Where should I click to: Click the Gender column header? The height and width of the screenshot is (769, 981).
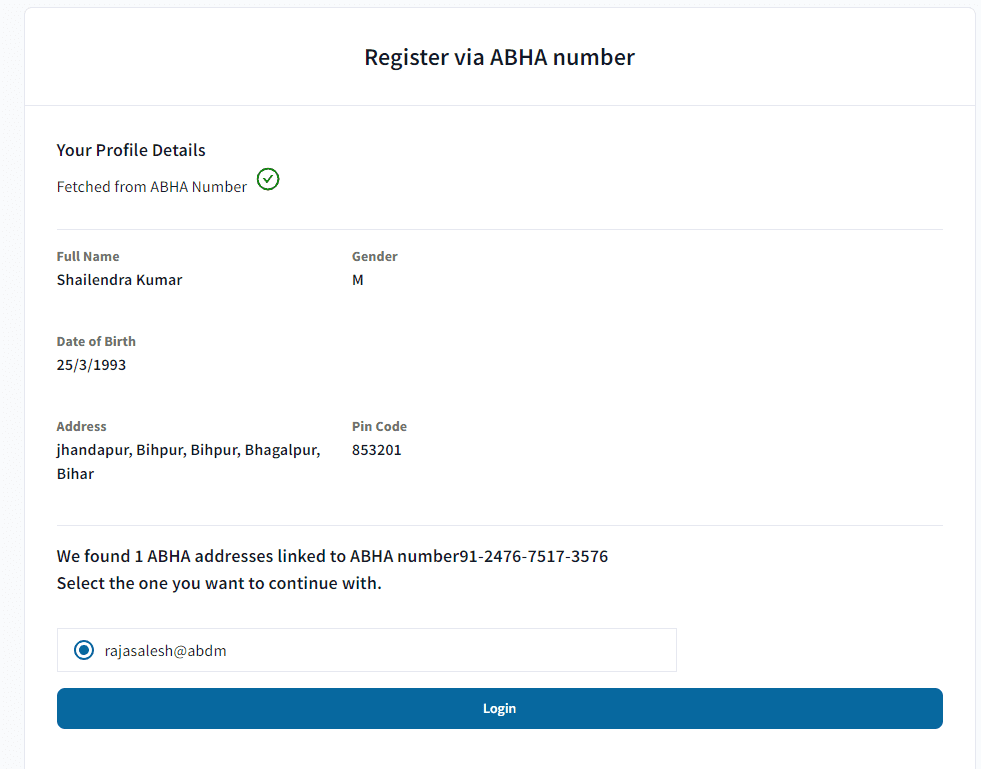[x=374, y=256]
